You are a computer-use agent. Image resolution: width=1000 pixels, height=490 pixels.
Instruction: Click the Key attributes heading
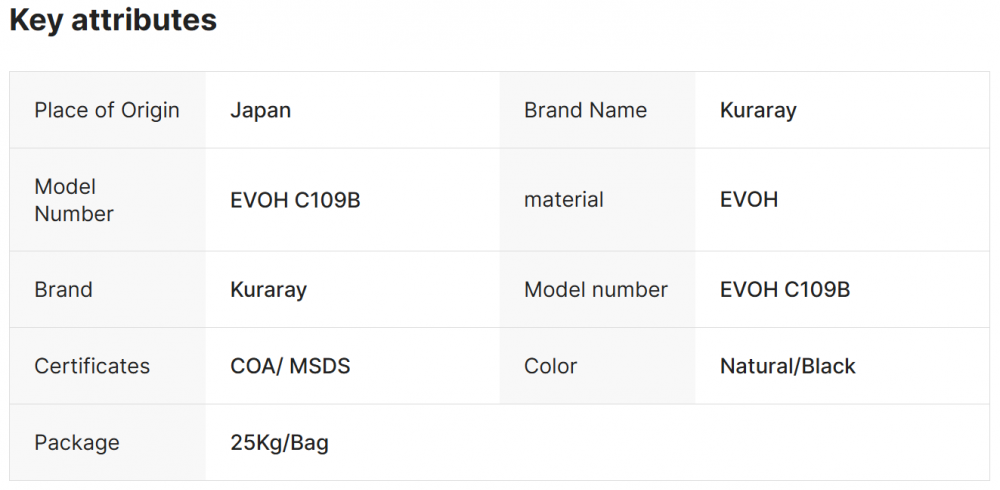(113, 20)
